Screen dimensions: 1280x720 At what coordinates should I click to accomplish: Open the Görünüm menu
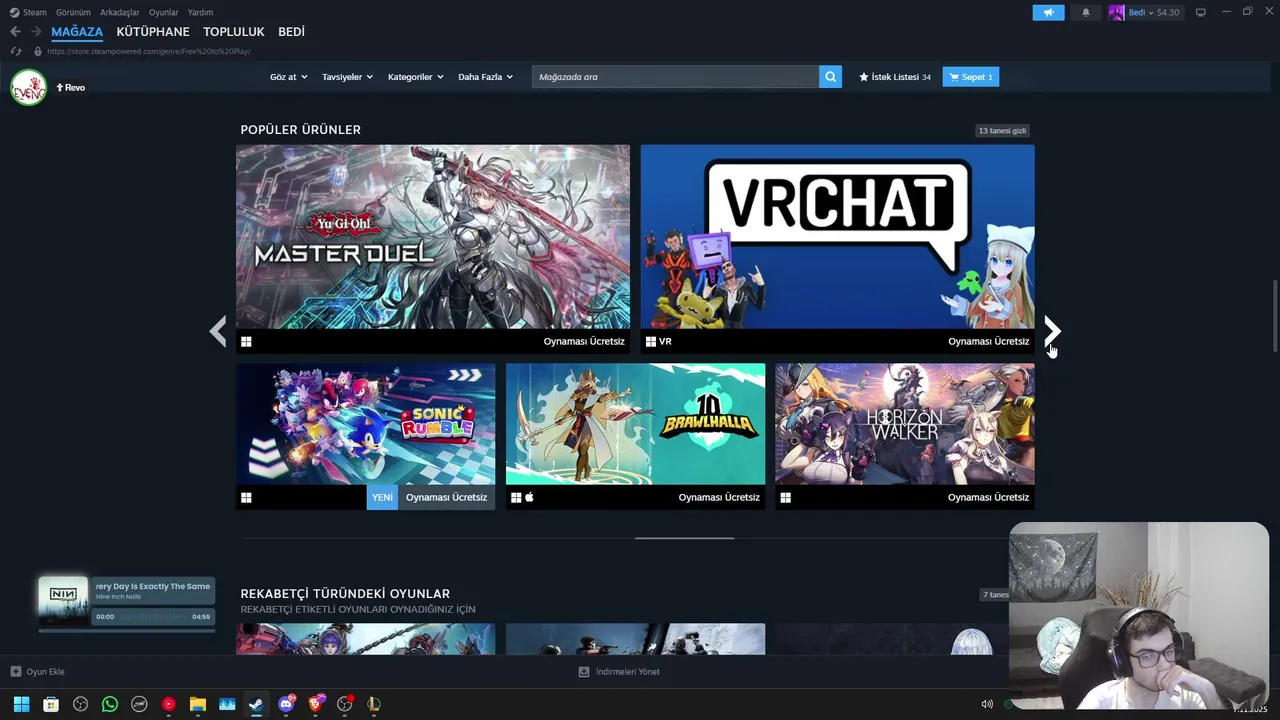[x=73, y=12]
